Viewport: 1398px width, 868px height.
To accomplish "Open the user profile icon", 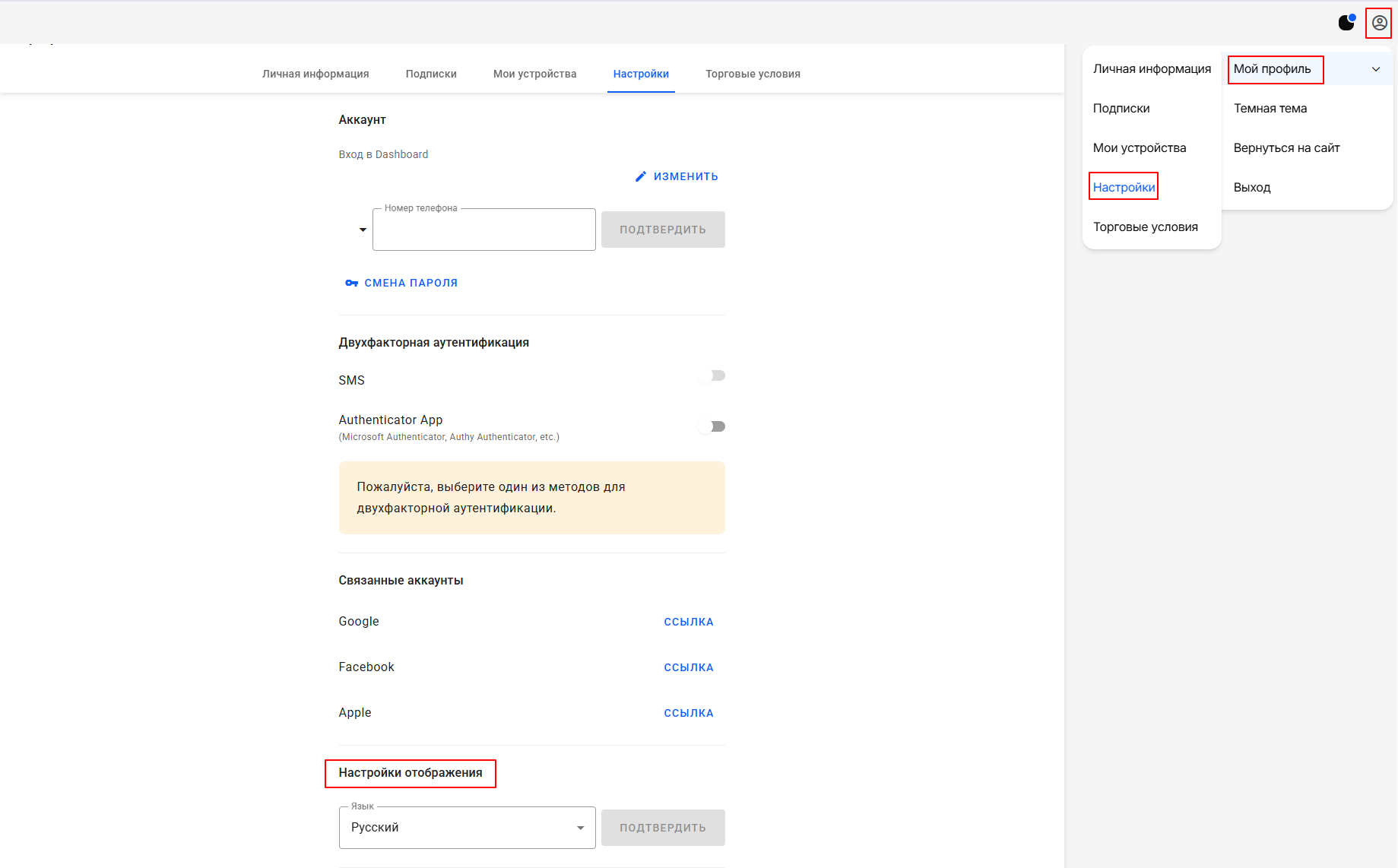I will click(1379, 23).
